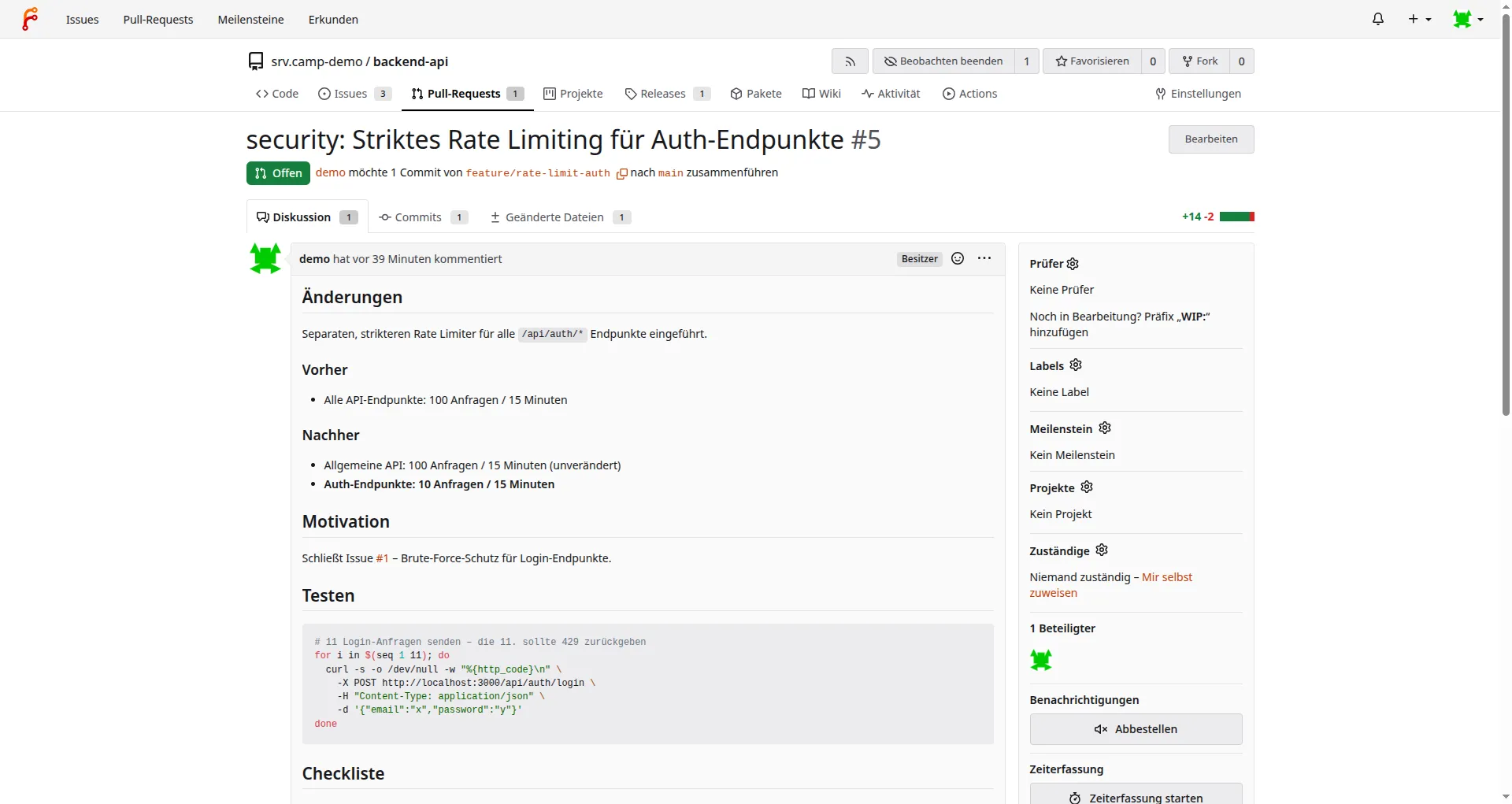Open the issue #1 link

coord(382,558)
